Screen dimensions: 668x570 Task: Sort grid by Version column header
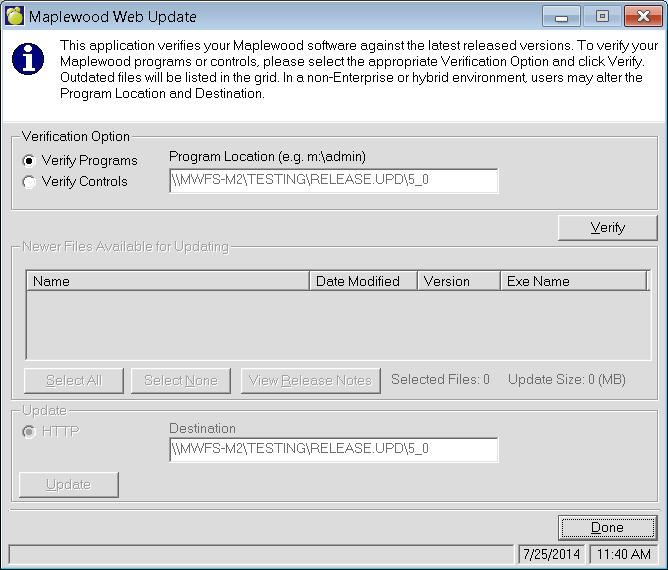458,281
